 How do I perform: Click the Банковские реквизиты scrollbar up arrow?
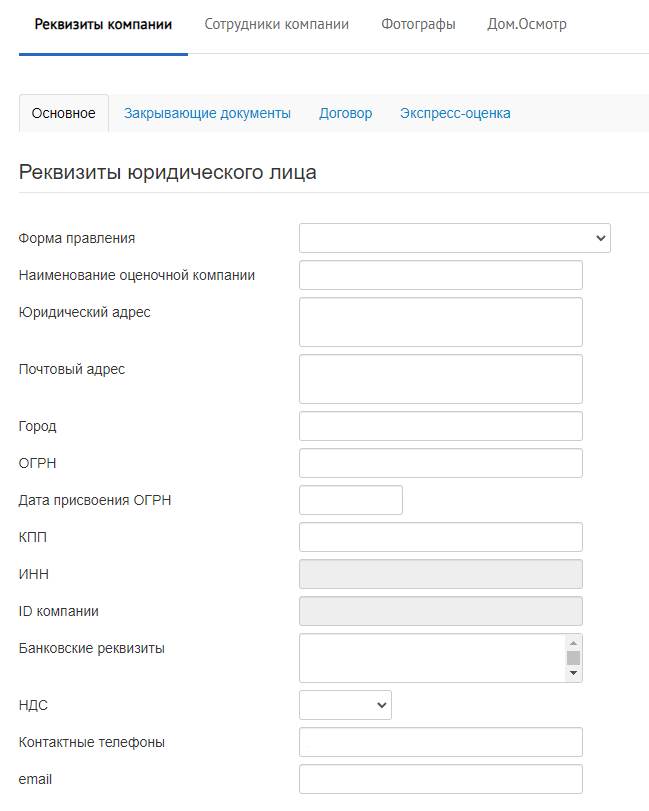[x=573, y=643]
